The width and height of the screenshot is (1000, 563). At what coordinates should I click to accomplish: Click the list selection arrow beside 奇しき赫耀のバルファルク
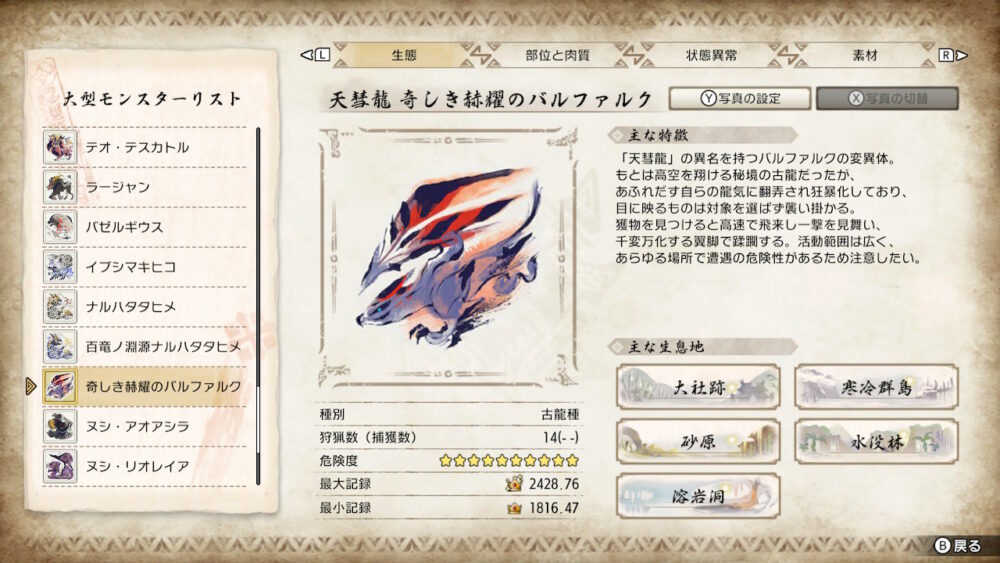click(31, 386)
